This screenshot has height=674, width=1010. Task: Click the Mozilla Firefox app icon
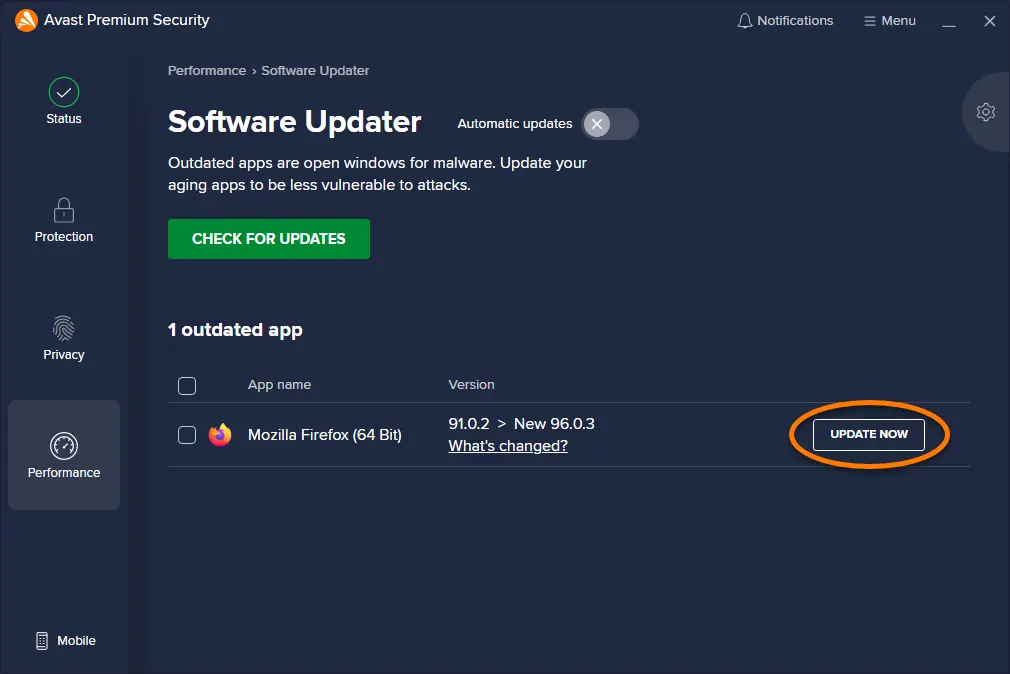tap(220, 435)
